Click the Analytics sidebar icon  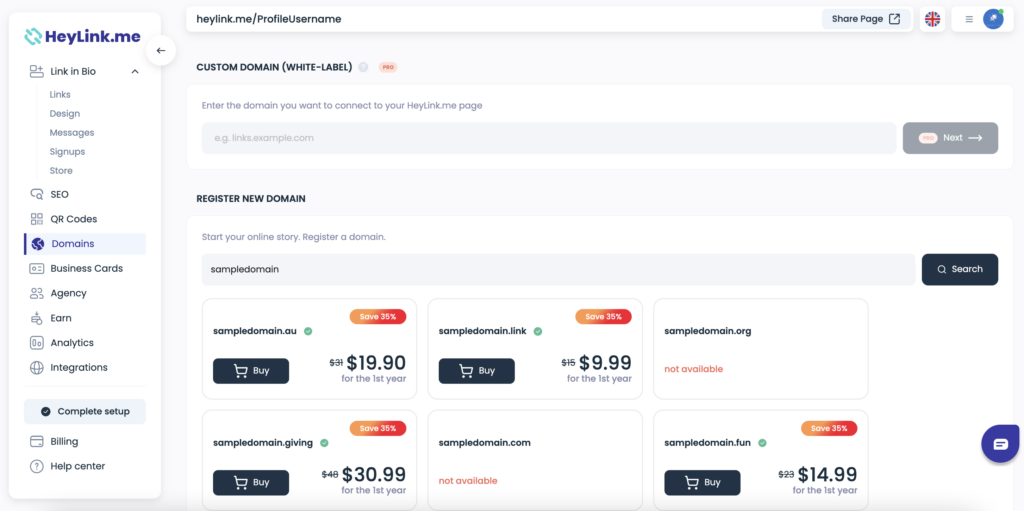[x=37, y=342]
